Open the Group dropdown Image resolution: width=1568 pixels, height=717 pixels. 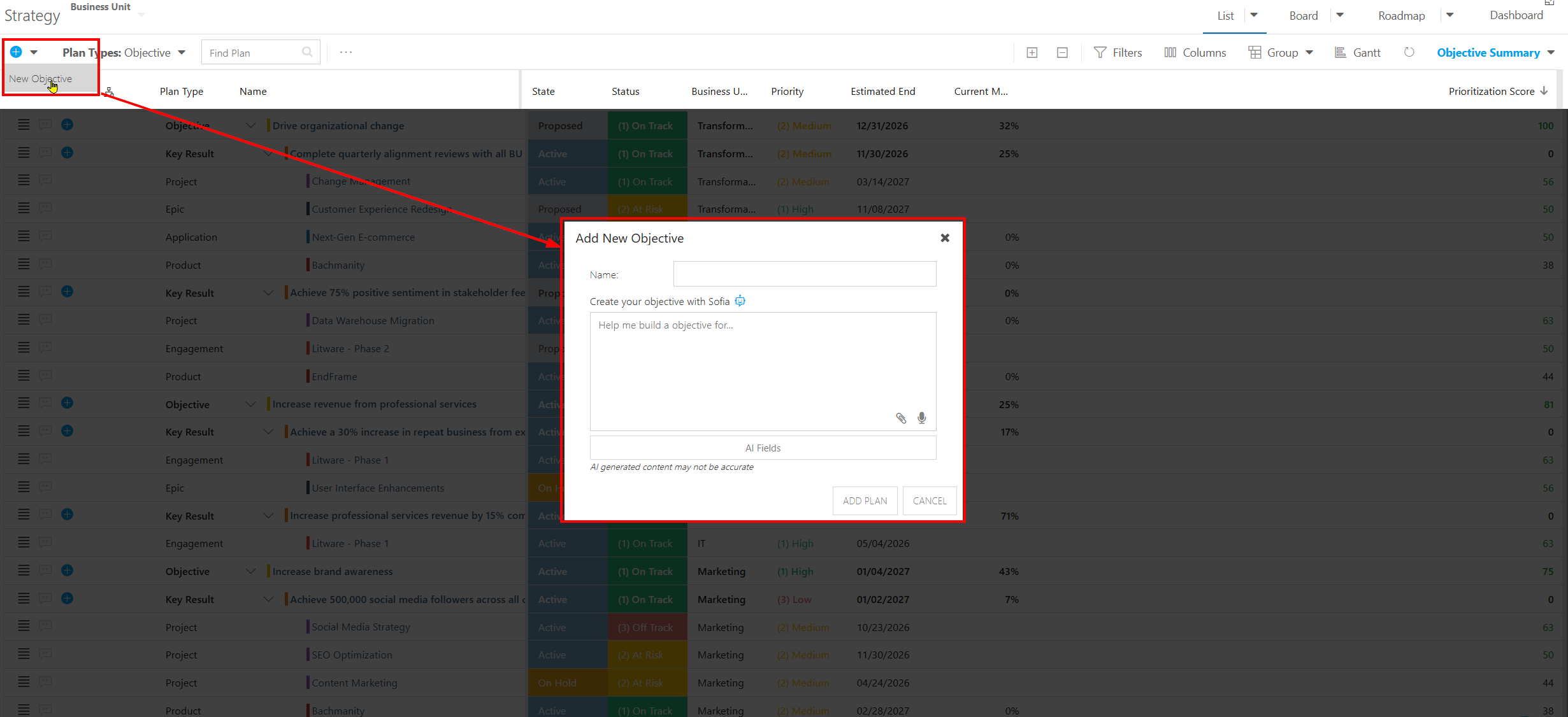point(1281,53)
